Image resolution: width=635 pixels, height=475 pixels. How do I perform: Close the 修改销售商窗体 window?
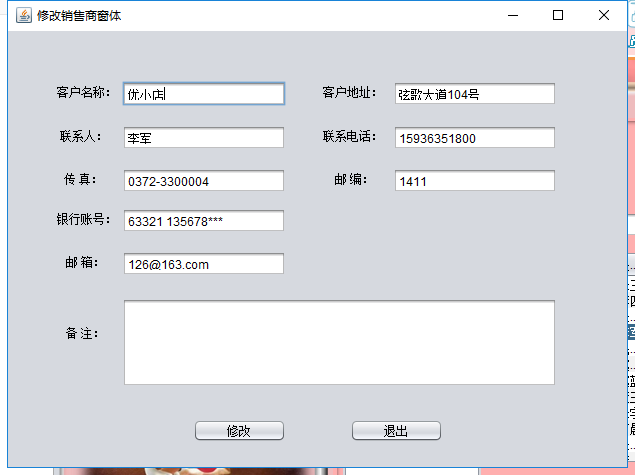(x=604, y=15)
